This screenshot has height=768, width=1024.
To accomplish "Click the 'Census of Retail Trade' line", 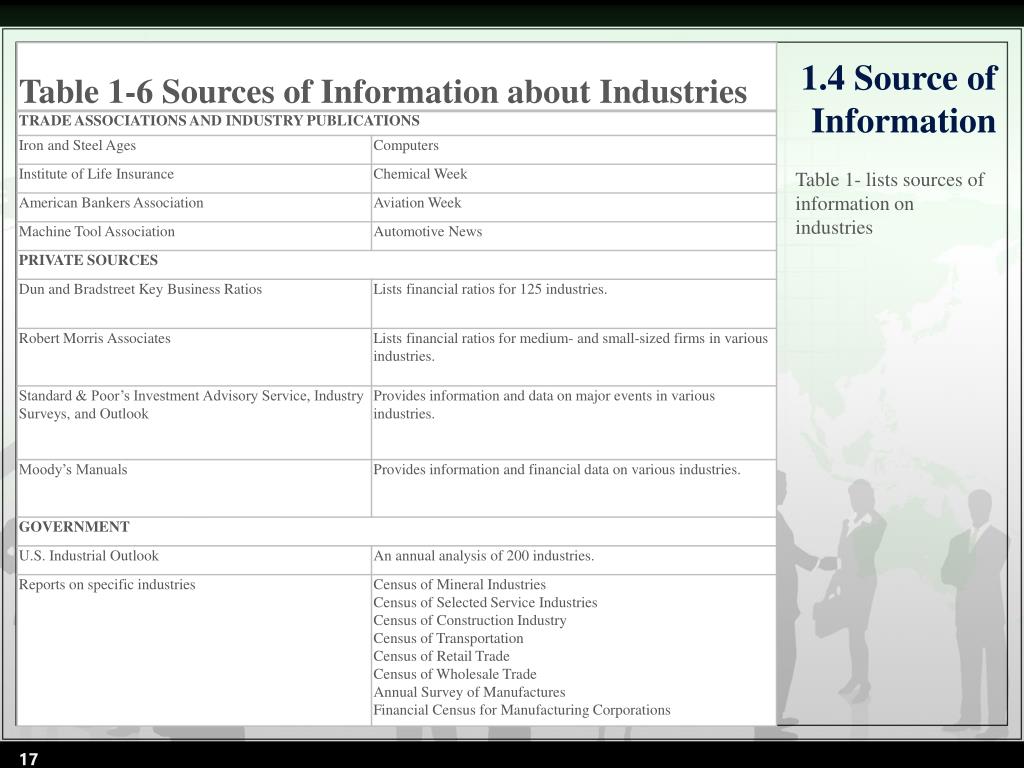I will pyautogui.click(x=441, y=656).
